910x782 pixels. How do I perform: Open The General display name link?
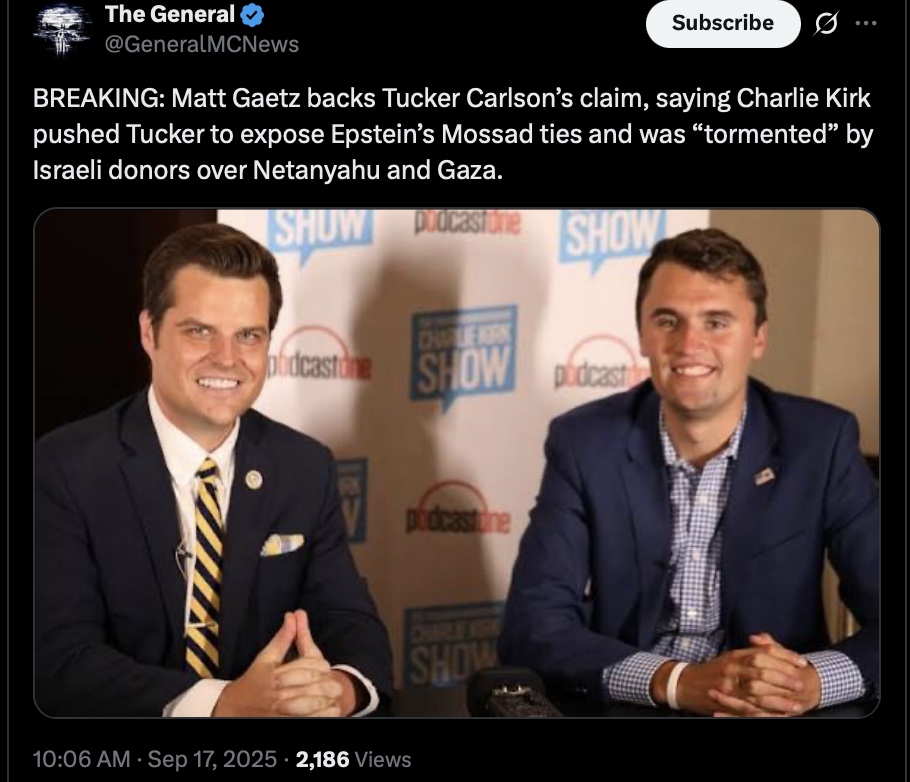pyautogui.click(x=170, y=15)
